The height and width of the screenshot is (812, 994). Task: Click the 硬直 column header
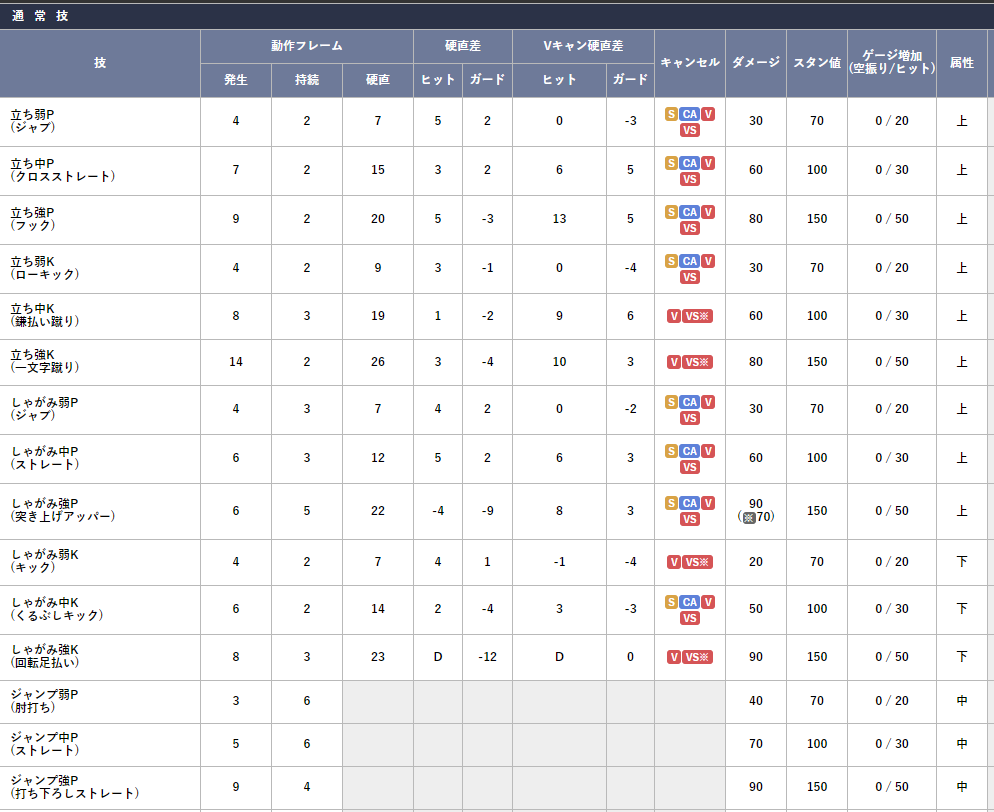coord(378,80)
